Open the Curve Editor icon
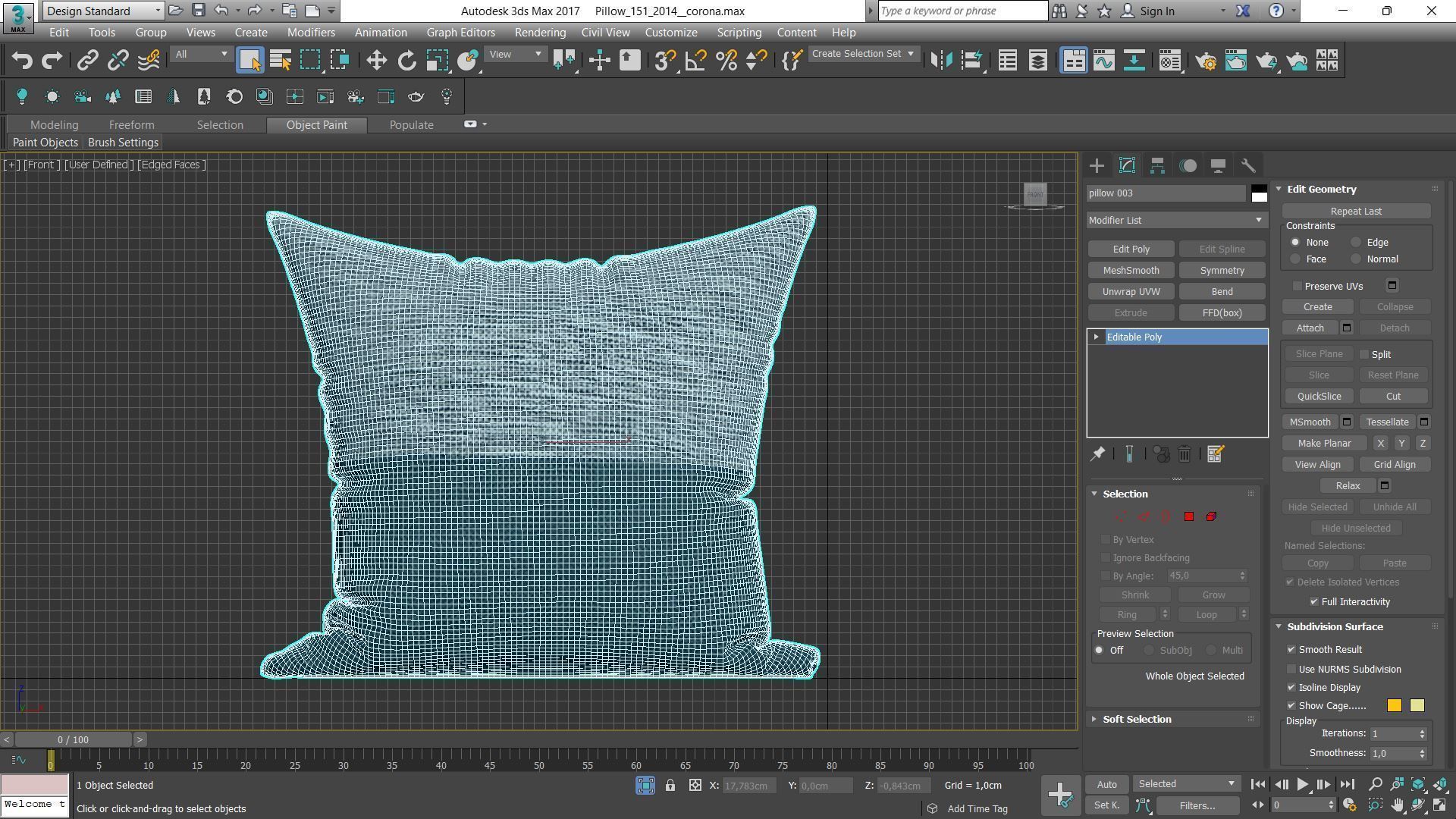Image resolution: width=1456 pixels, height=819 pixels. point(1103,61)
